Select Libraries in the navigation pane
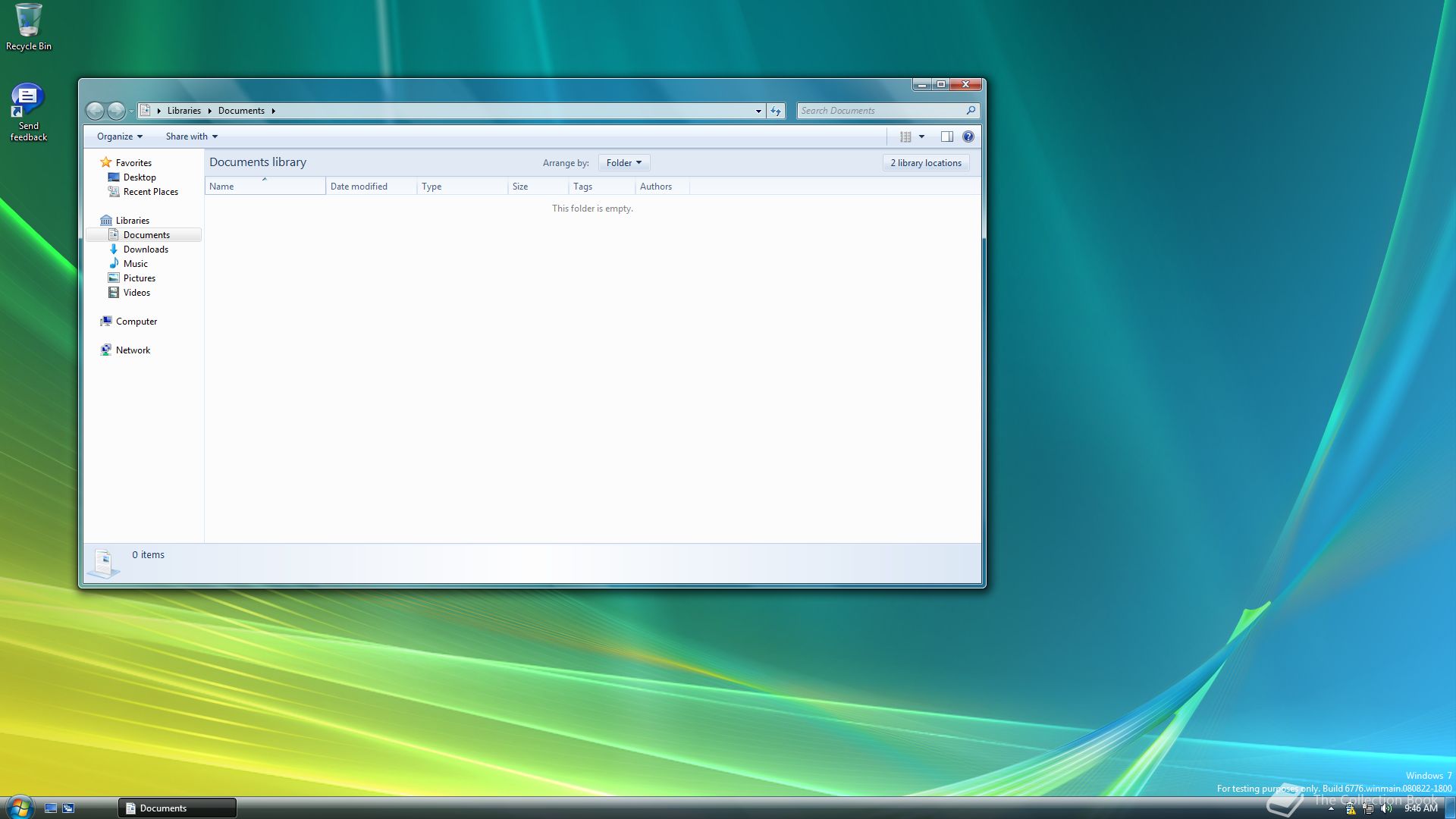1456x819 pixels. pos(133,221)
